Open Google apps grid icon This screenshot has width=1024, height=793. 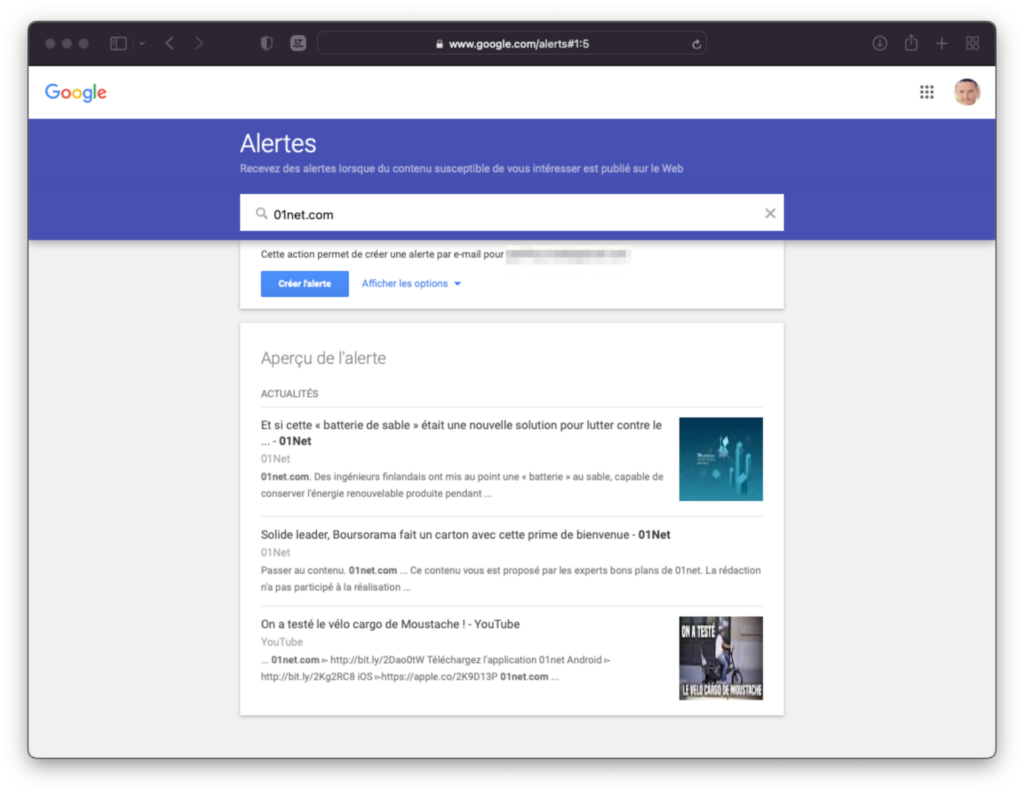pos(927,92)
